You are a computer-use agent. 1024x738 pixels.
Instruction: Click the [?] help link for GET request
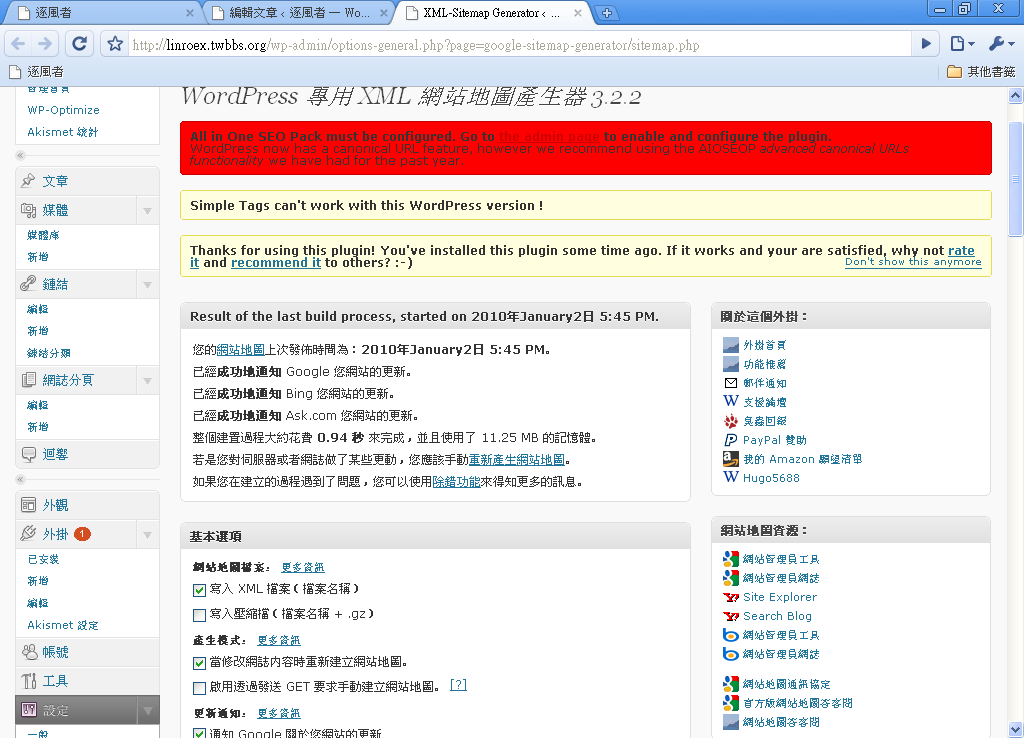[x=458, y=685]
